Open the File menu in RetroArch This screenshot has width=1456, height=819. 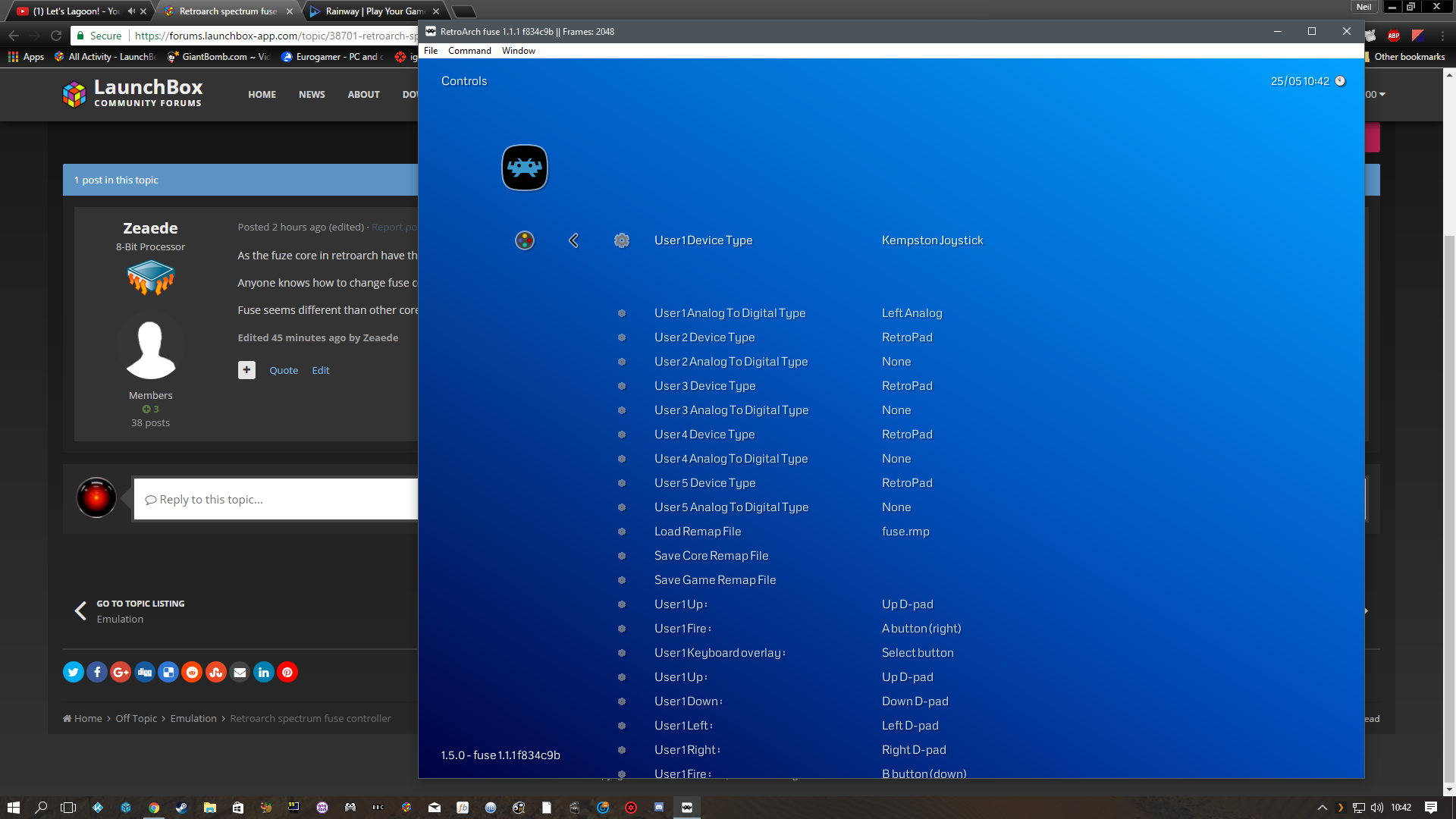click(x=431, y=51)
